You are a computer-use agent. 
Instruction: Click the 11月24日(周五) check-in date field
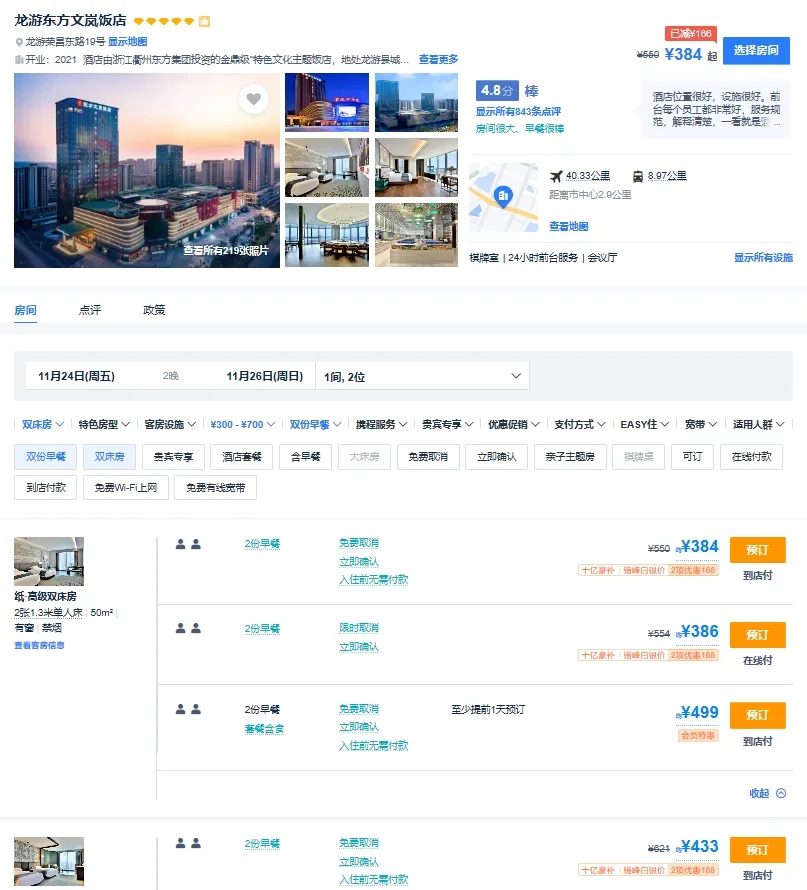(77, 376)
